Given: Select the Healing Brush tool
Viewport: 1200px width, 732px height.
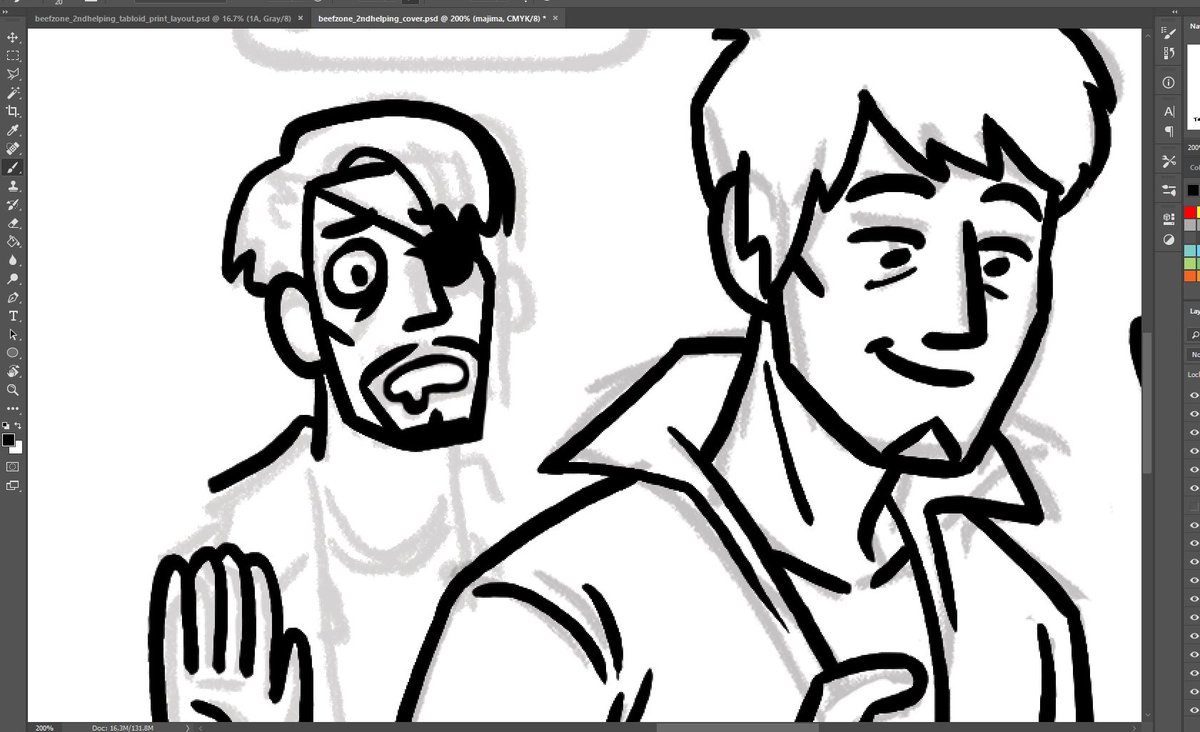Looking at the screenshot, I should coord(13,149).
